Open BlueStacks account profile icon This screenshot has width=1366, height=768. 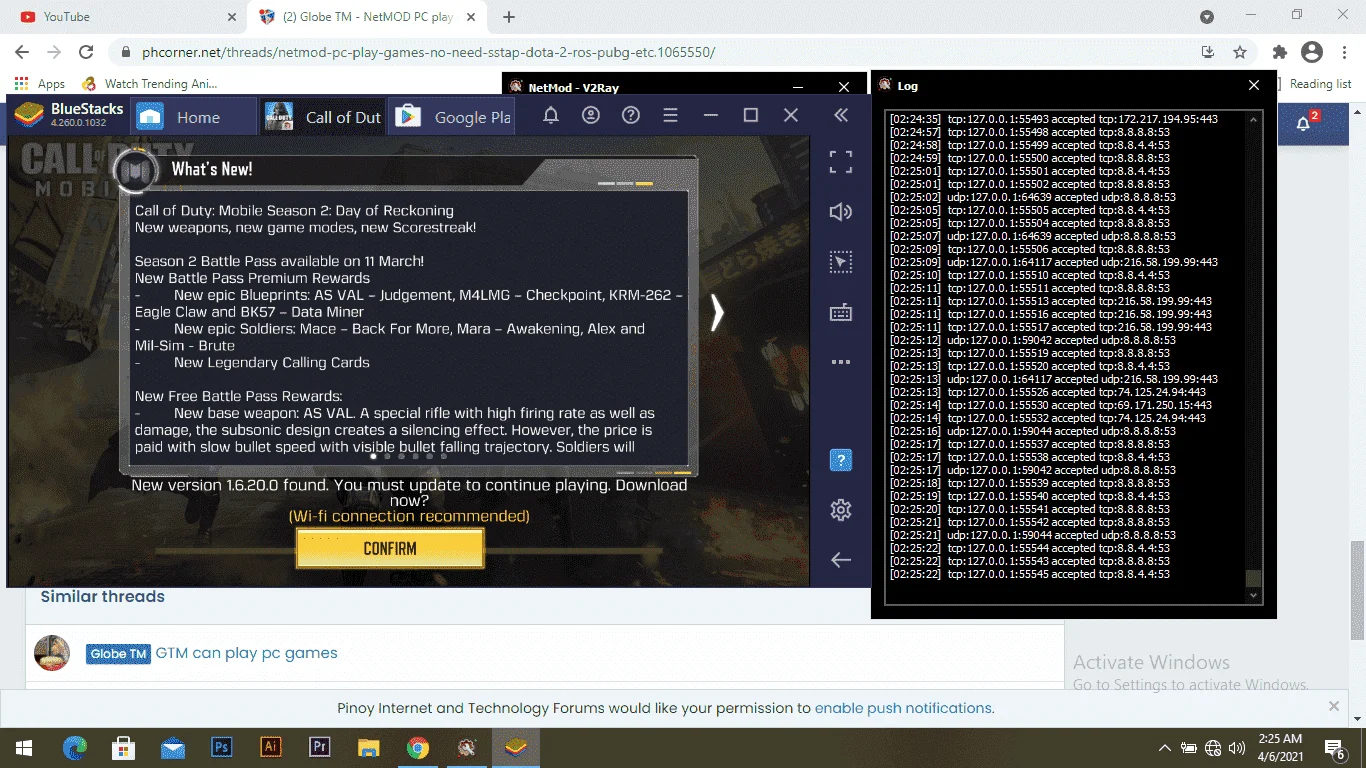591,116
